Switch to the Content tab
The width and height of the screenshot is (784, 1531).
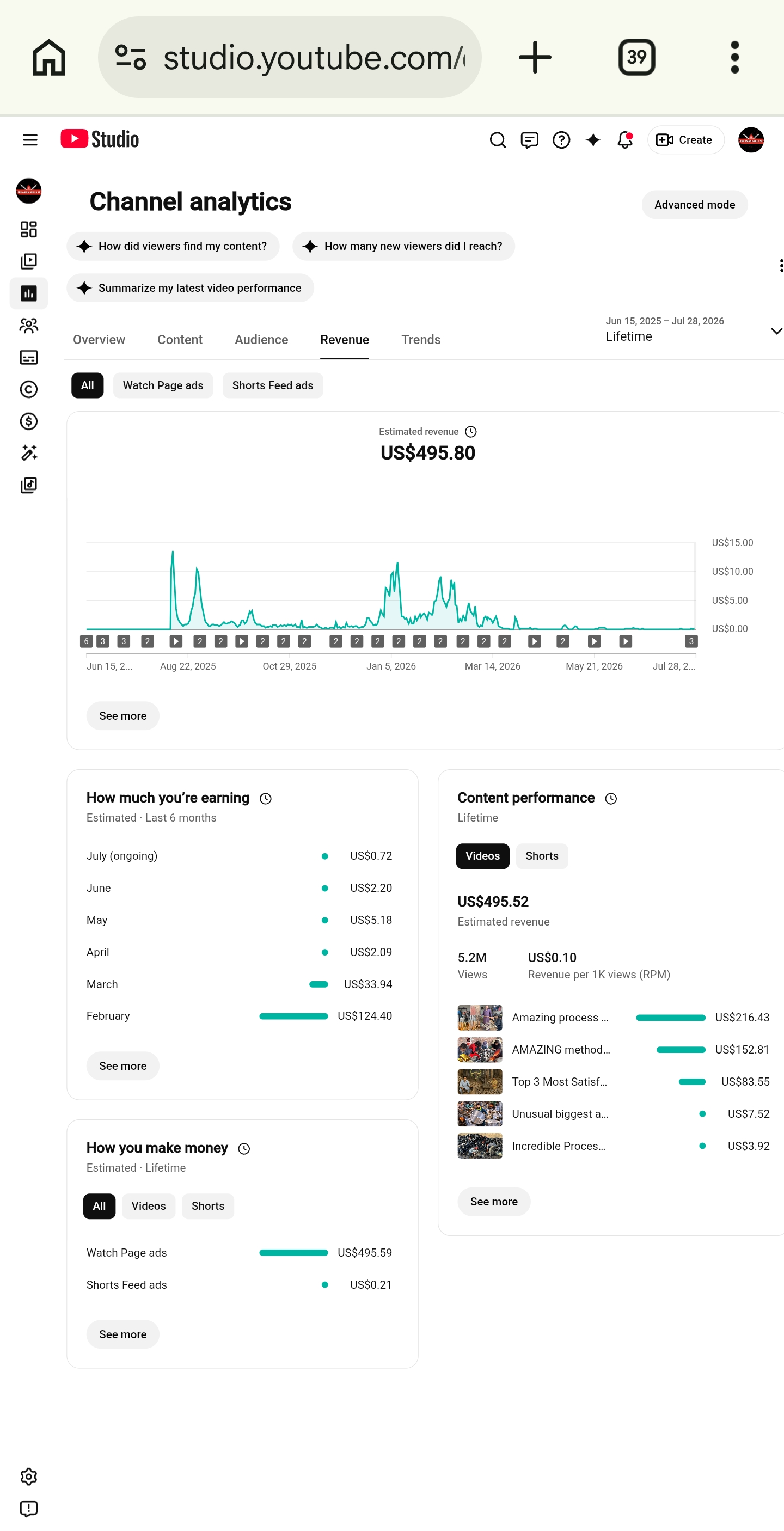(180, 340)
